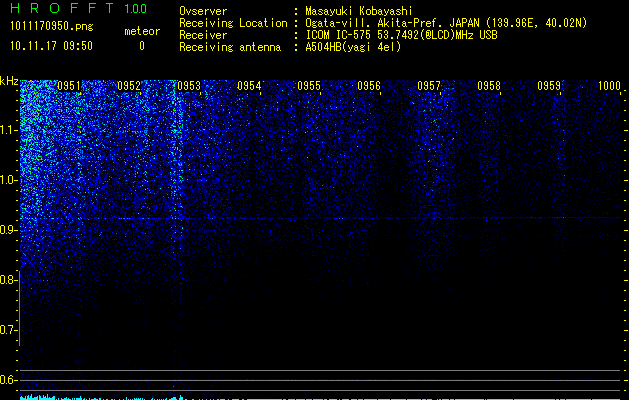The width and height of the screenshot is (629, 400).
Task: Click the 0.7 kHz frequency axis label
Action: pos(8,330)
